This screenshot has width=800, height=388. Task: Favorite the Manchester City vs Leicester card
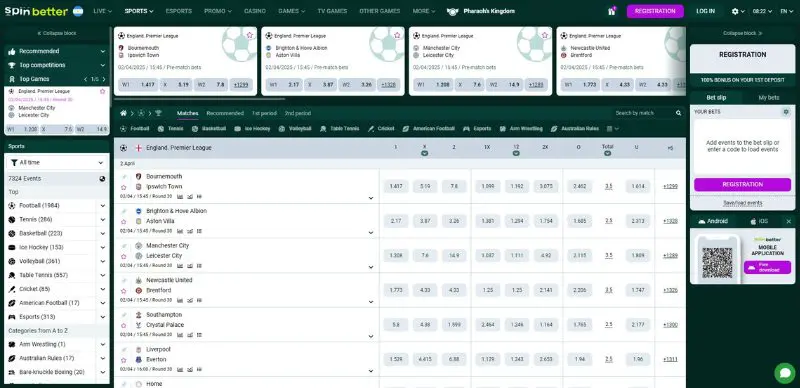click(544, 35)
